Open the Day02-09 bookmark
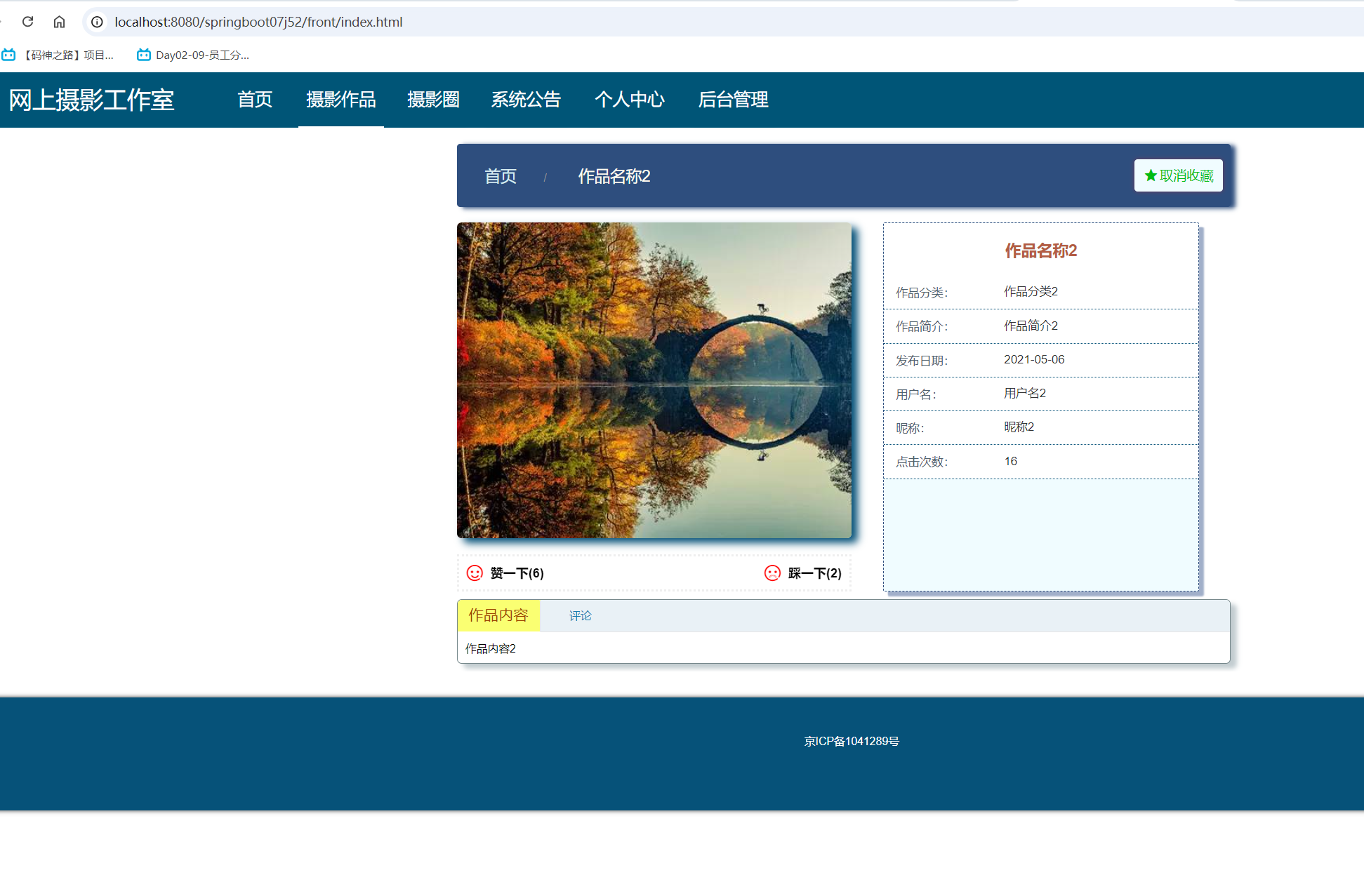The width and height of the screenshot is (1364, 896). [194, 55]
